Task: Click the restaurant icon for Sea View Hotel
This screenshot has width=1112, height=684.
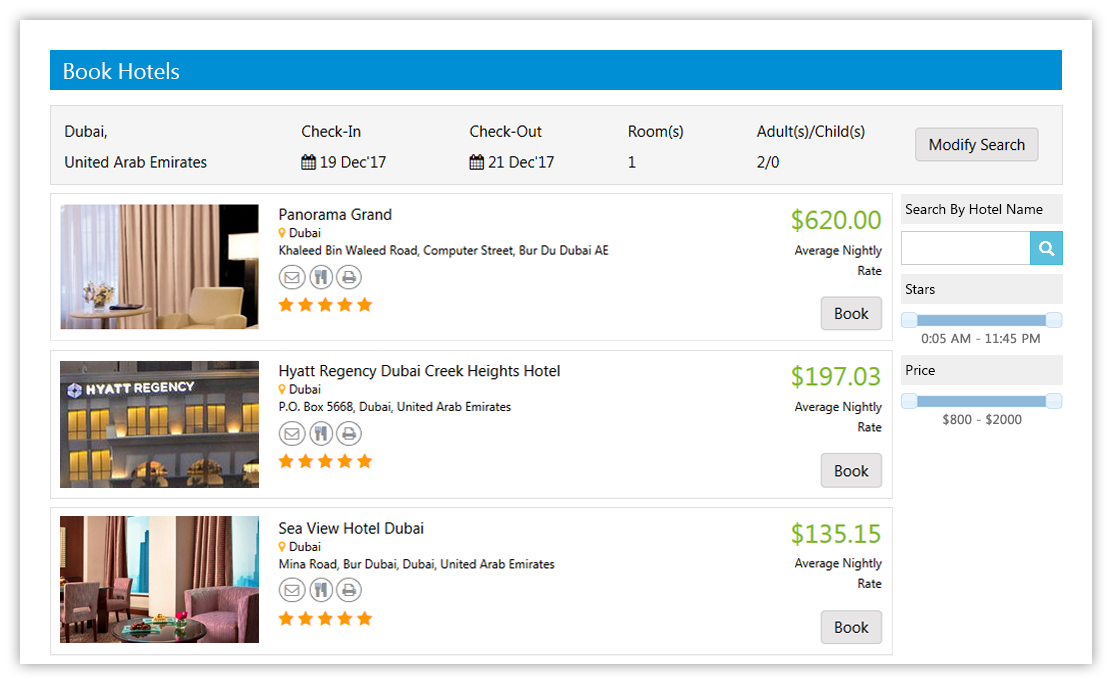Action: pyautogui.click(x=320, y=590)
